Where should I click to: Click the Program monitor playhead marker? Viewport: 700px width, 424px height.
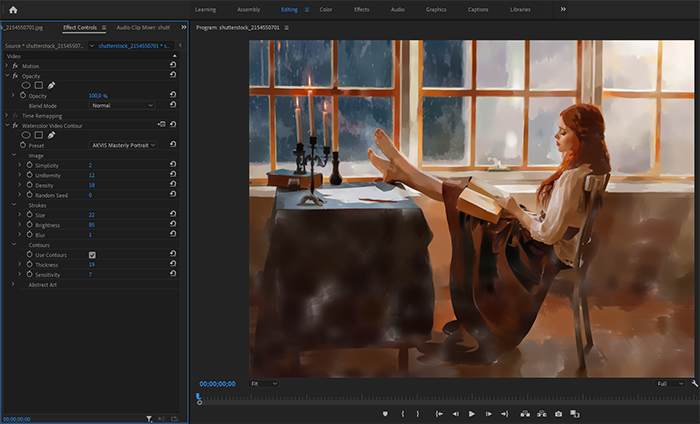199,397
